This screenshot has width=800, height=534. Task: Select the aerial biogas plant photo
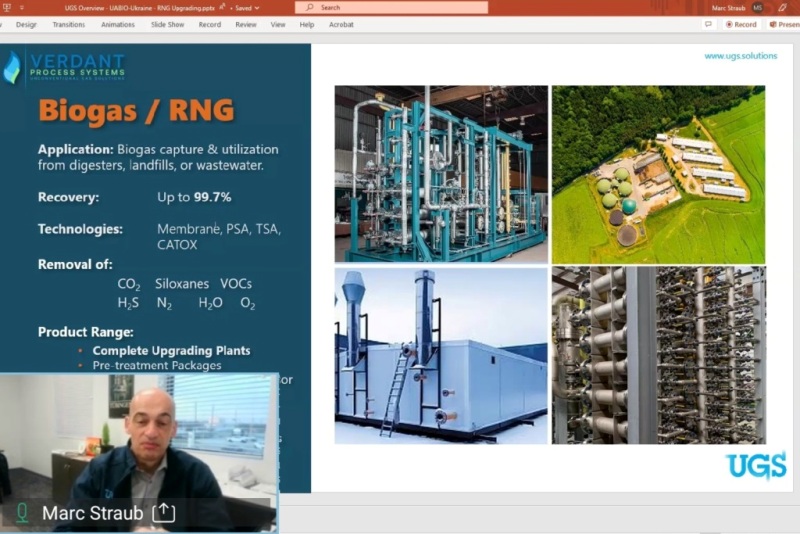(x=658, y=174)
